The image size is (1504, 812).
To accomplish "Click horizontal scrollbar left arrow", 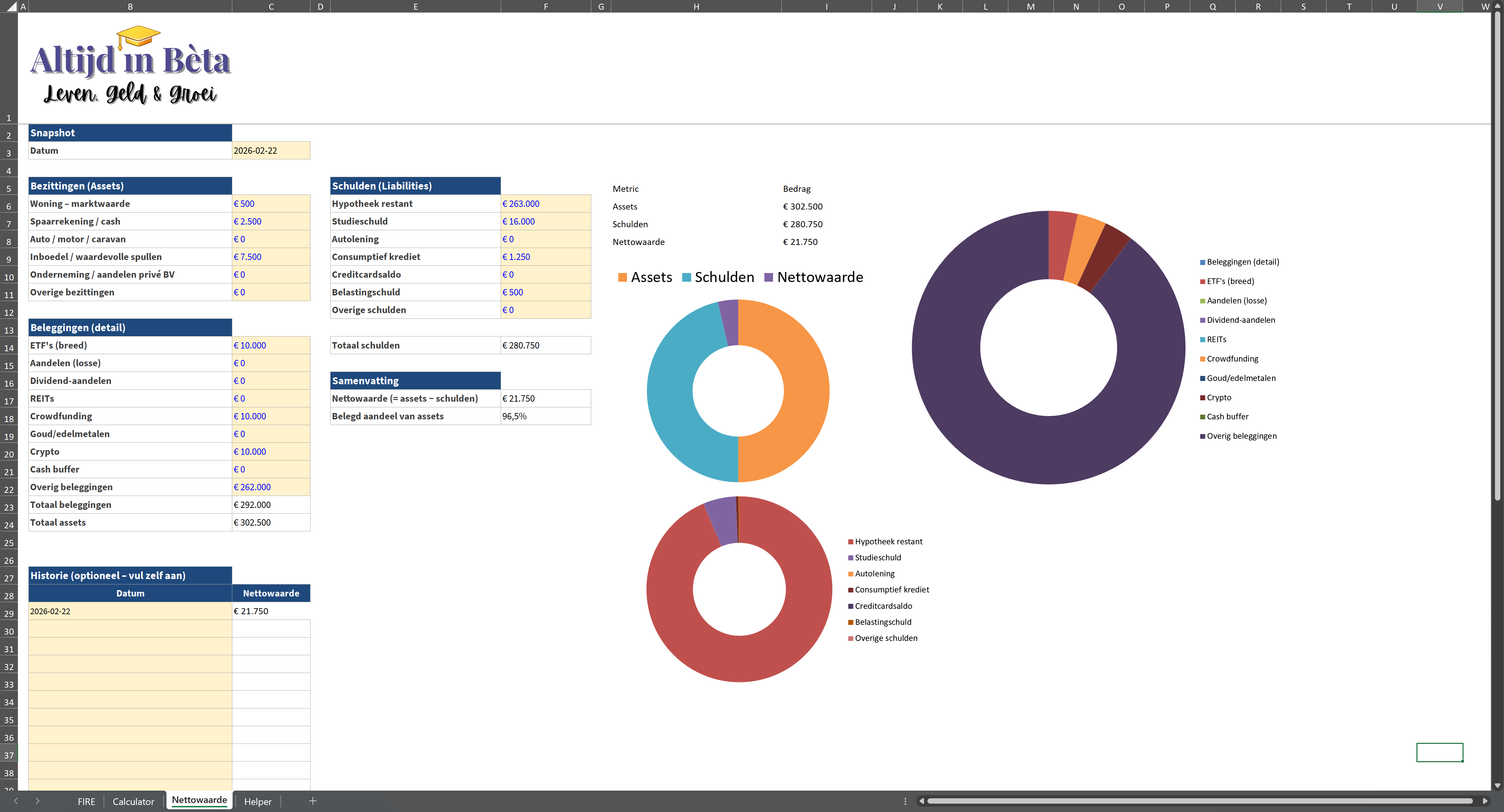I will (x=921, y=801).
